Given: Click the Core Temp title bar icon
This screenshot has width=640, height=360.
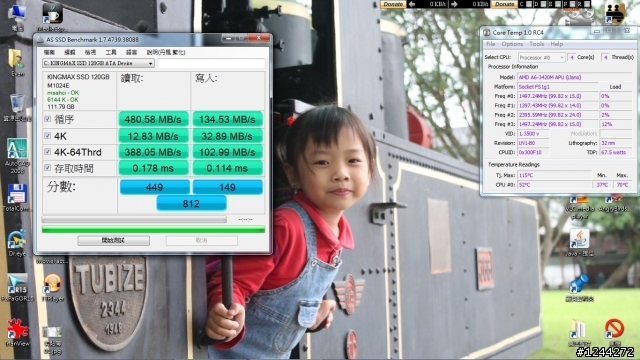Looking at the screenshot, I should point(487,32).
